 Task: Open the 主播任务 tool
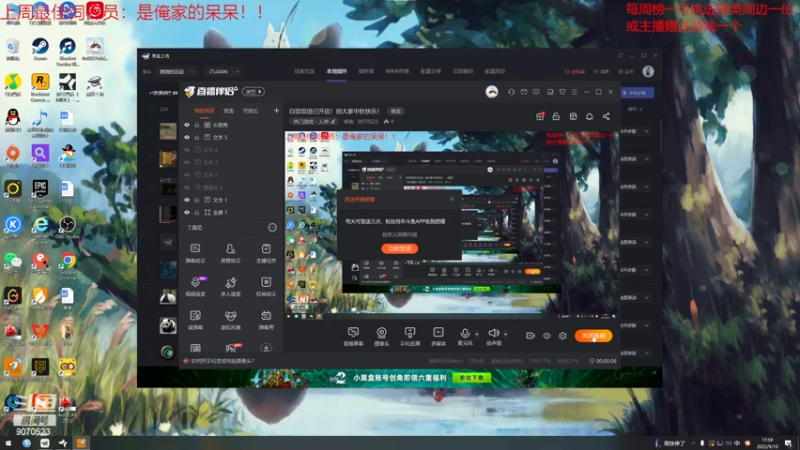[266, 253]
